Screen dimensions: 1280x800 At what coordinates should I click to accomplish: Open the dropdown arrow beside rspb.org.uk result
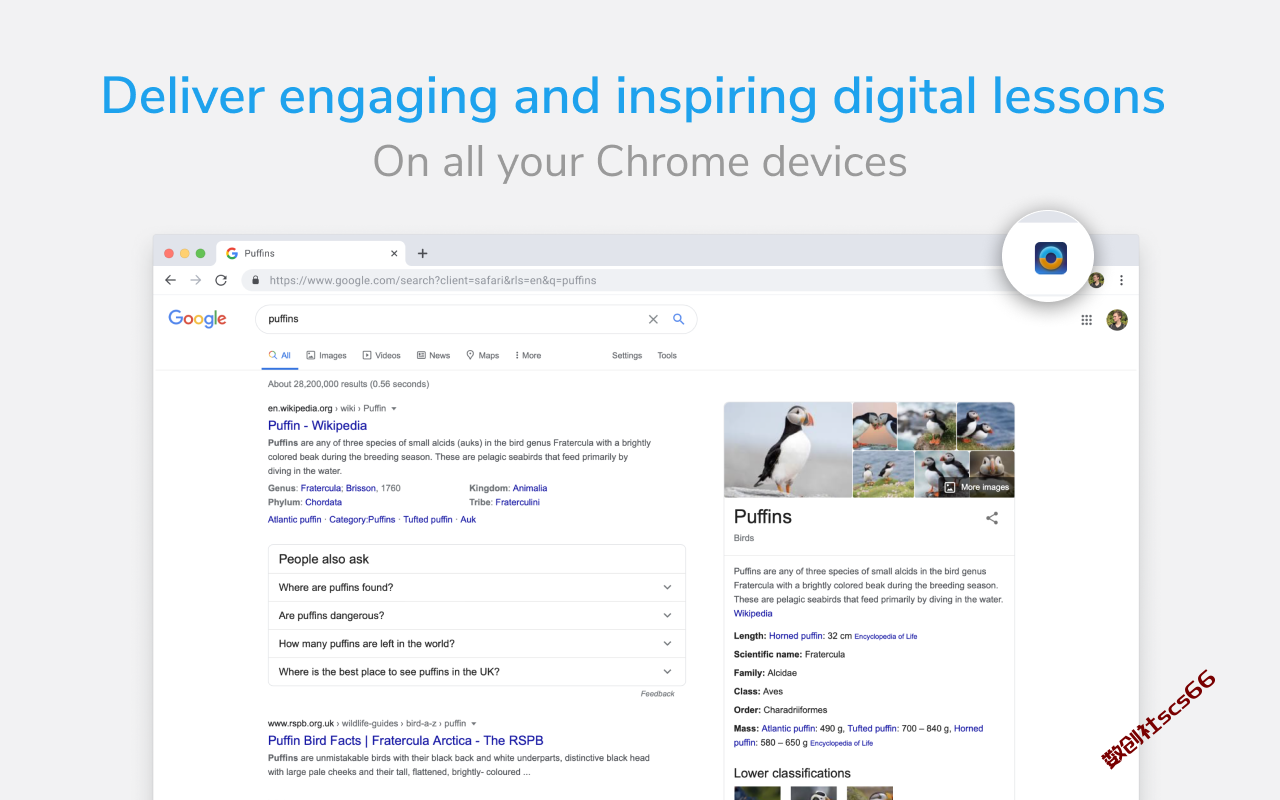pyautogui.click(x=474, y=723)
